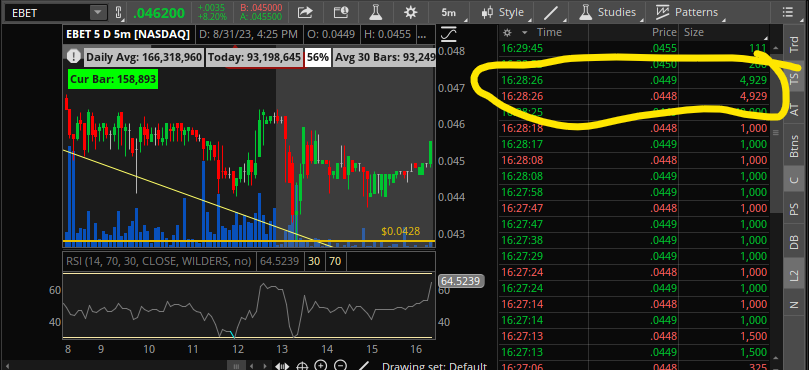Viewport: 809px width, 370px height.
Task: Open the symbol selector dropdown arrow
Action: pyautogui.click(x=97, y=12)
